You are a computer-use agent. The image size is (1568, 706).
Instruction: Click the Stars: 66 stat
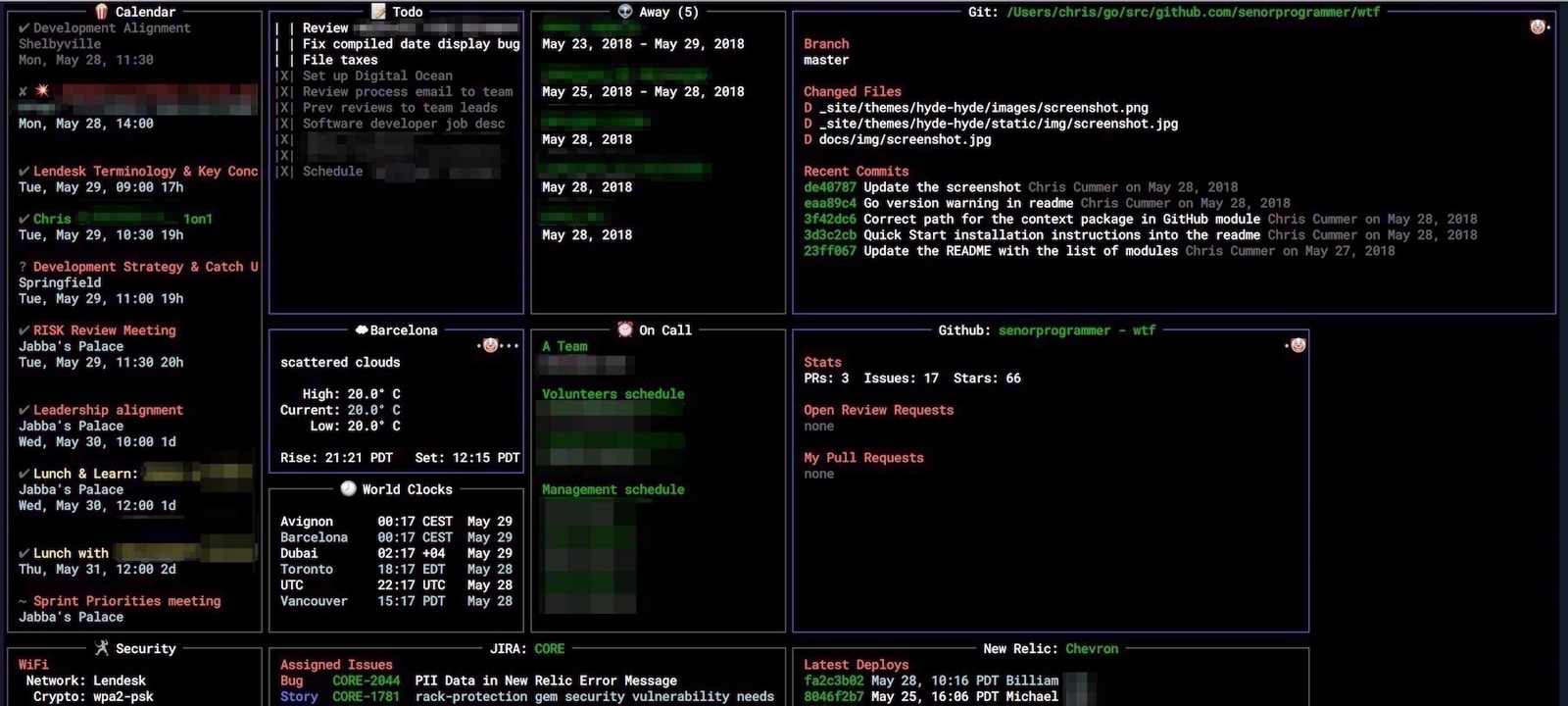[x=987, y=378]
